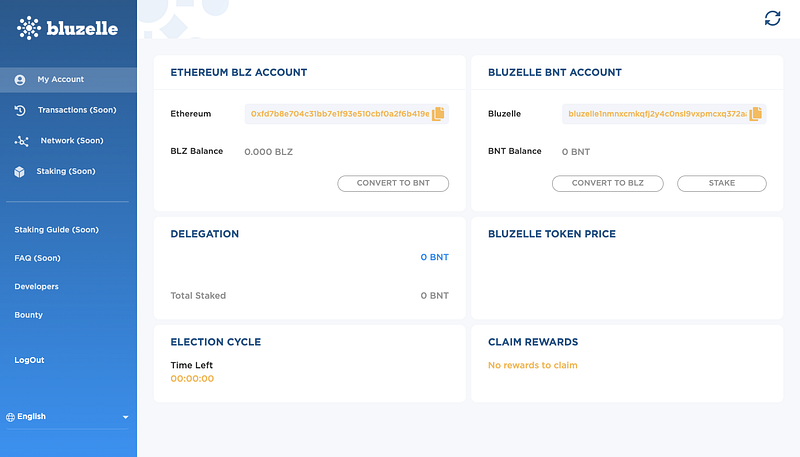Click the Staking cube icon
The height and width of the screenshot is (457, 800).
tap(20, 172)
